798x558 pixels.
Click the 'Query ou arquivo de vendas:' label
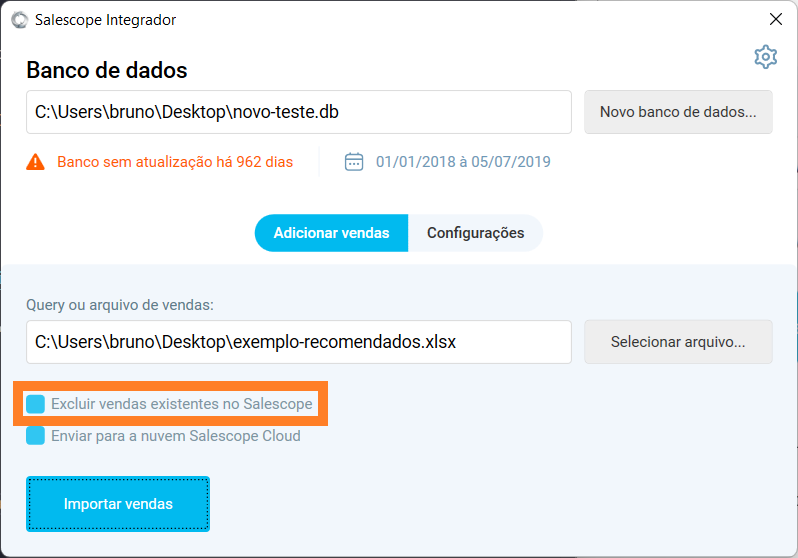120,305
